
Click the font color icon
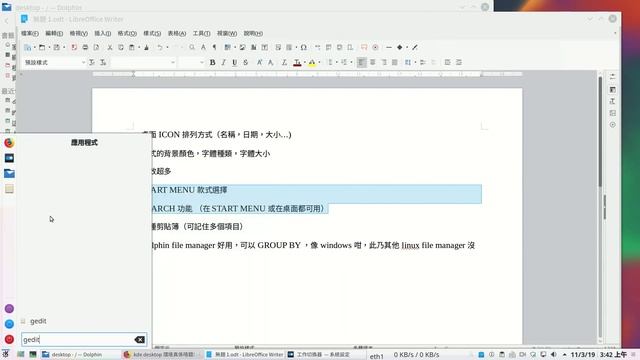click(297, 62)
